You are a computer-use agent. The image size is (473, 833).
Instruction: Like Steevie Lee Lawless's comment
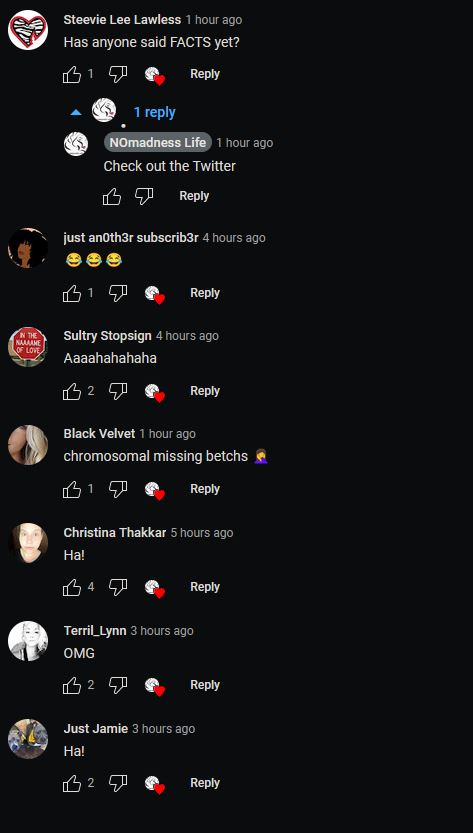click(x=72, y=74)
